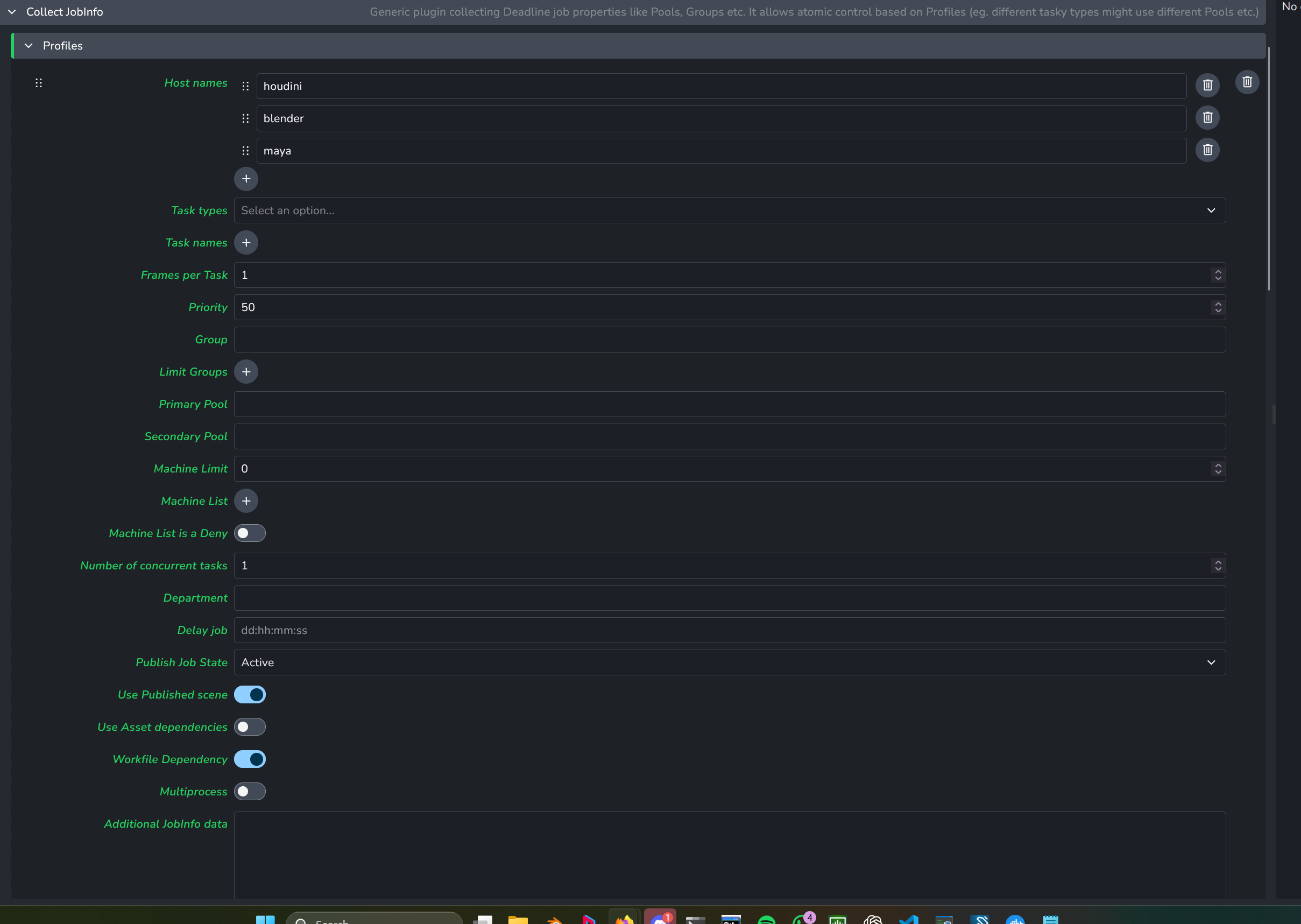1301x924 pixels.
Task: Add a Machine List entry
Action: 246,501
